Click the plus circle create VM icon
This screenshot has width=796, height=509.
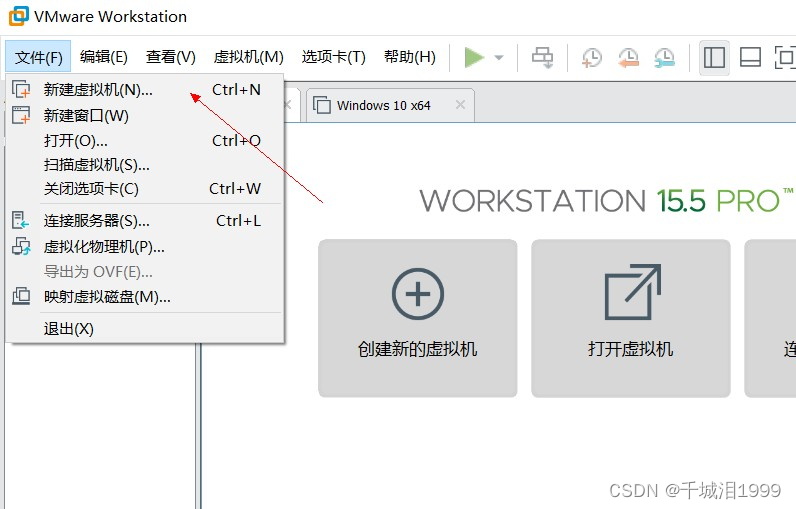pyautogui.click(x=418, y=294)
